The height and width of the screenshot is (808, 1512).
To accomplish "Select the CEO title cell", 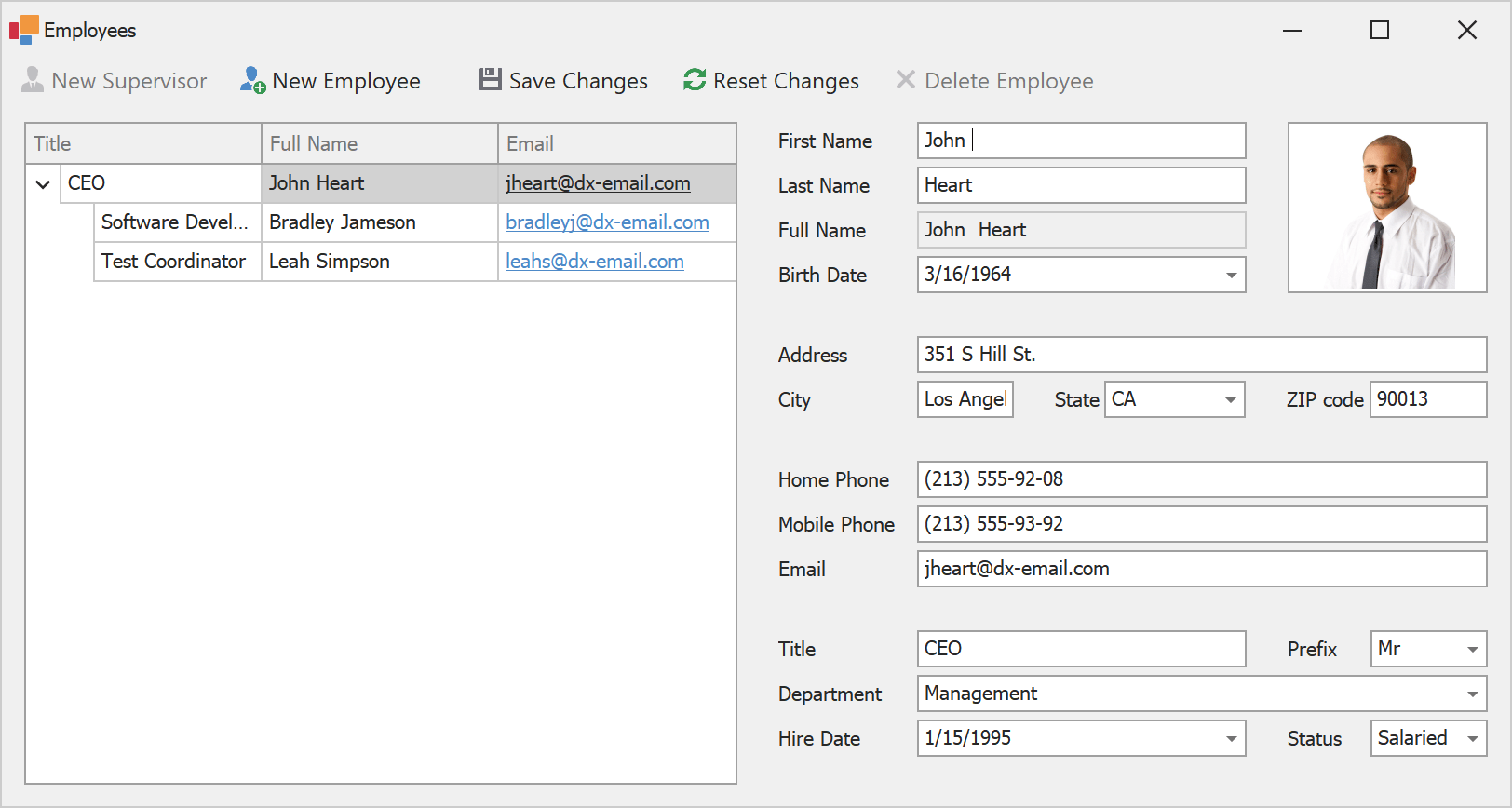I will pyautogui.click(x=161, y=183).
